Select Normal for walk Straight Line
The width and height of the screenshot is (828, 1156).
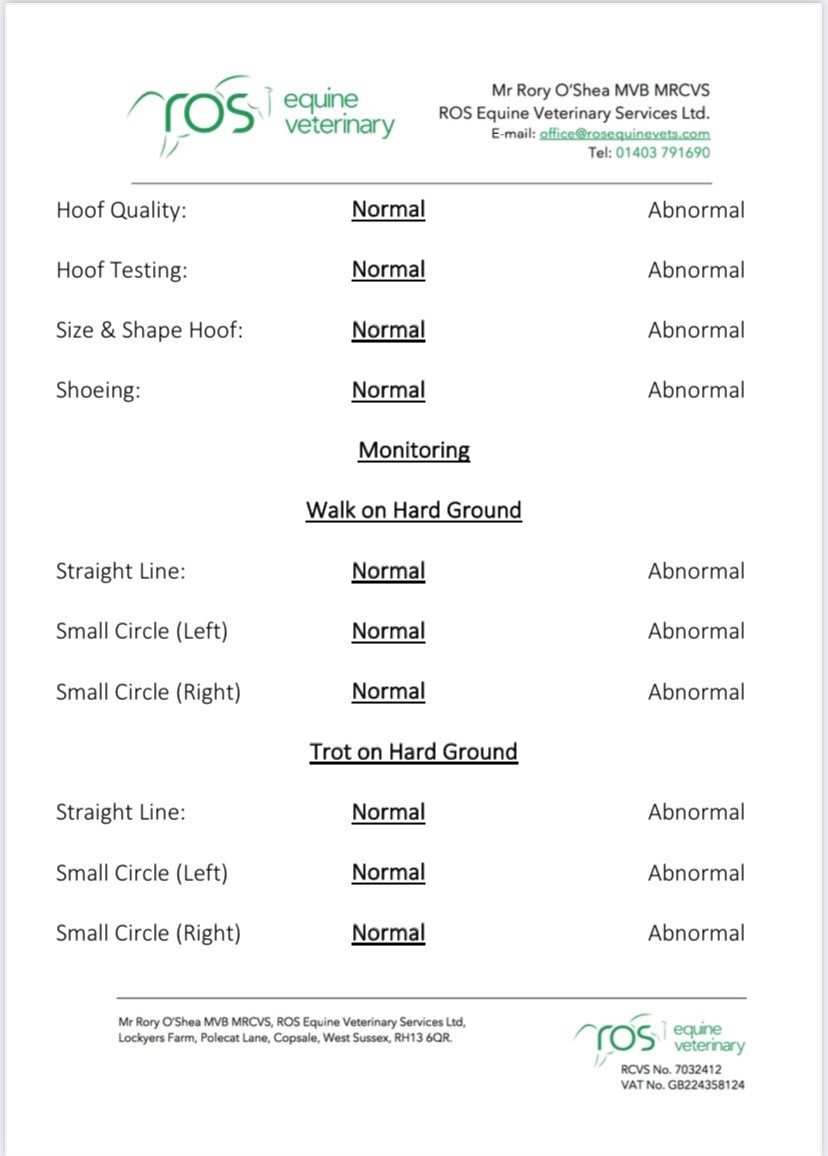tap(389, 571)
